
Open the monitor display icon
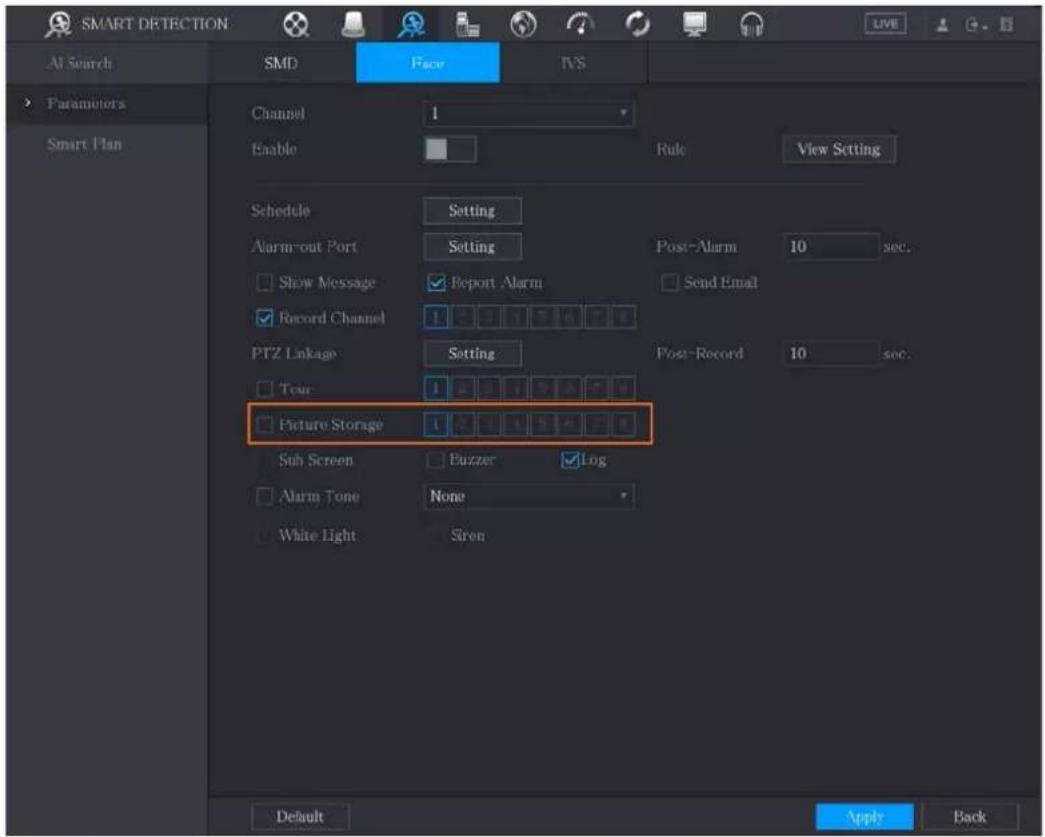[695, 25]
